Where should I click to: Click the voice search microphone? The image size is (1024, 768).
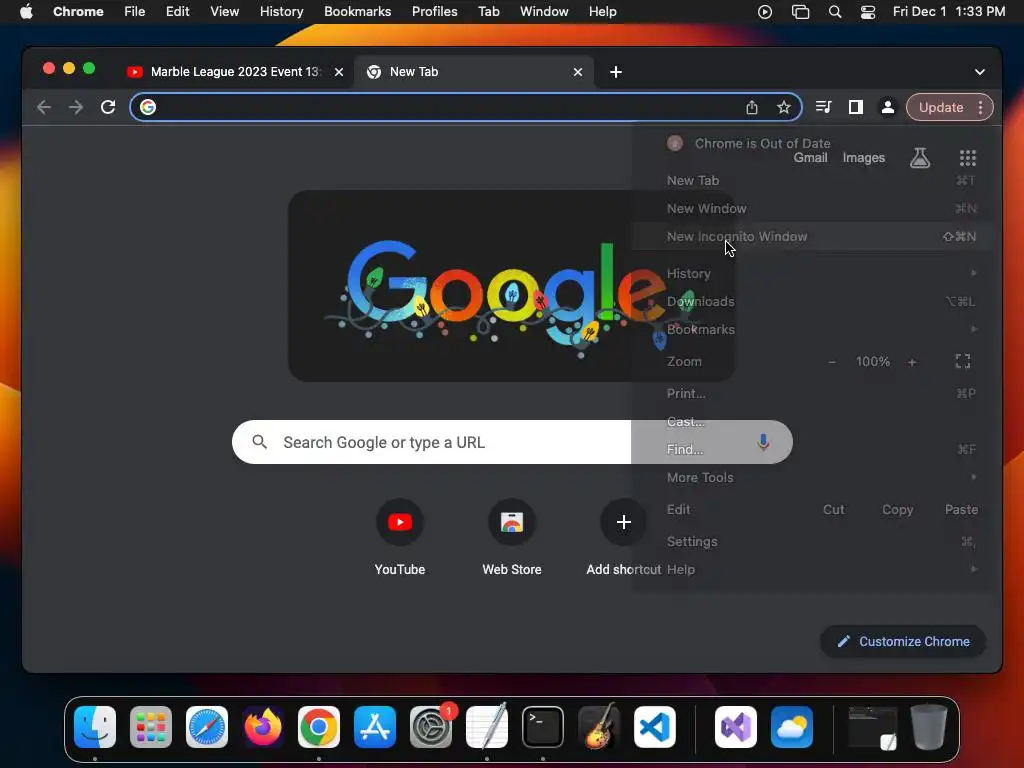[763, 442]
